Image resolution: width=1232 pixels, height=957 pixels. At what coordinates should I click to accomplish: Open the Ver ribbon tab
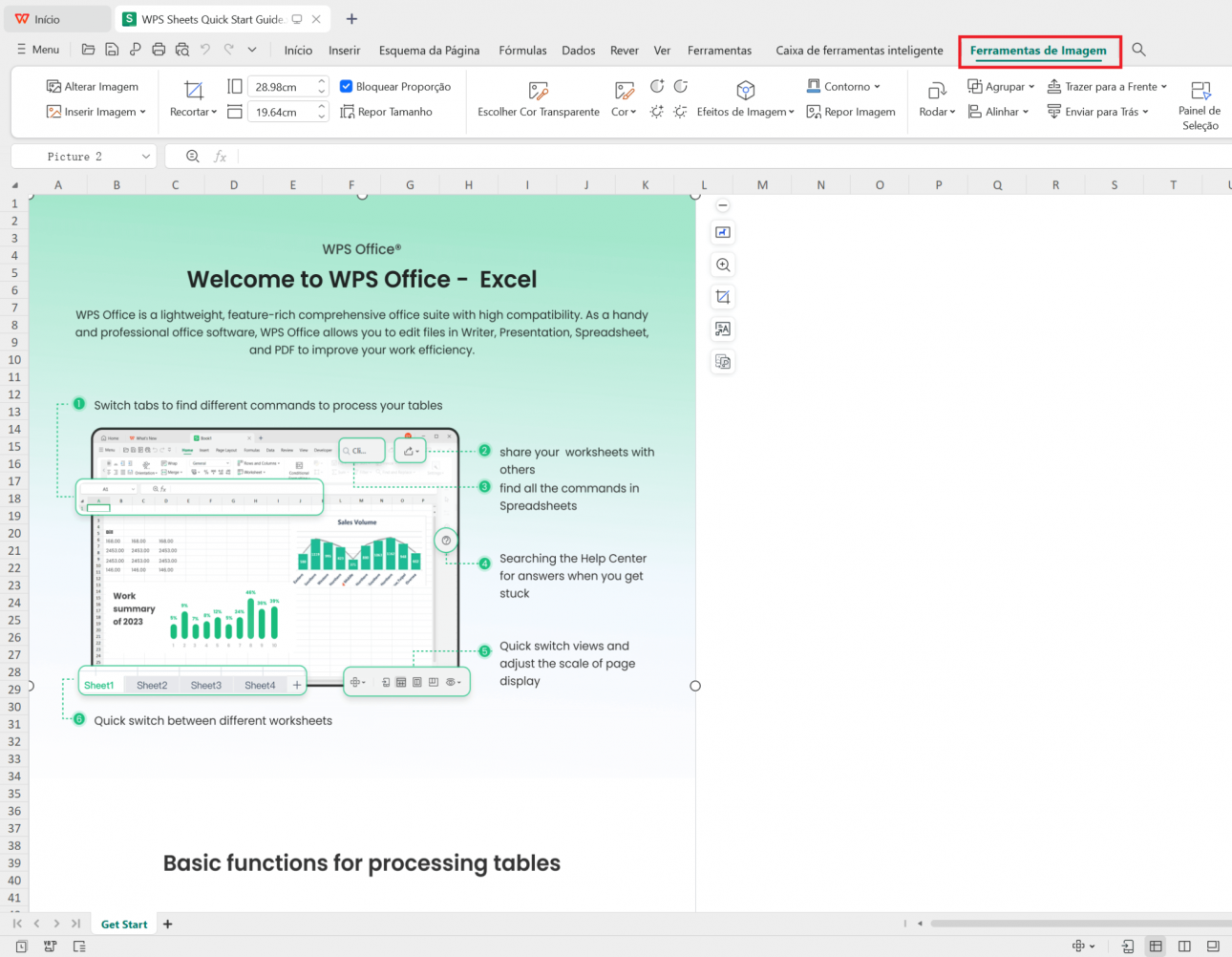pyautogui.click(x=662, y=51)
